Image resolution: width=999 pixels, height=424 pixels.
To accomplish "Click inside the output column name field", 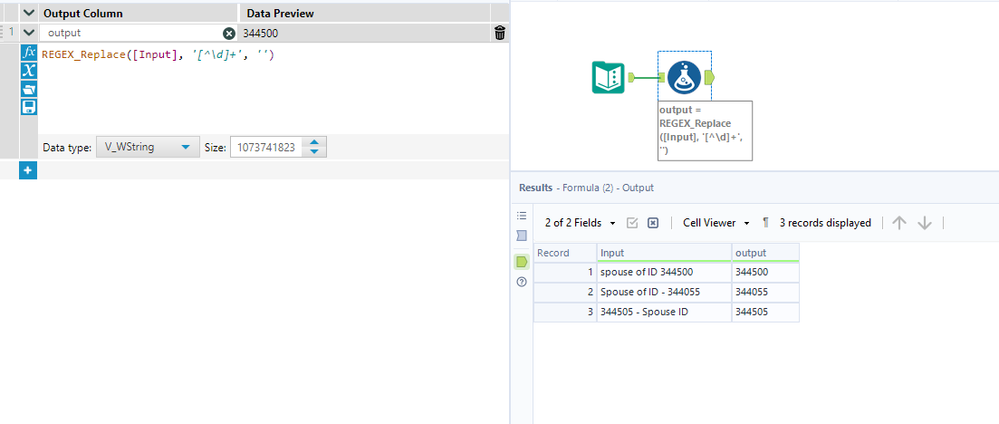I will 133,33.
